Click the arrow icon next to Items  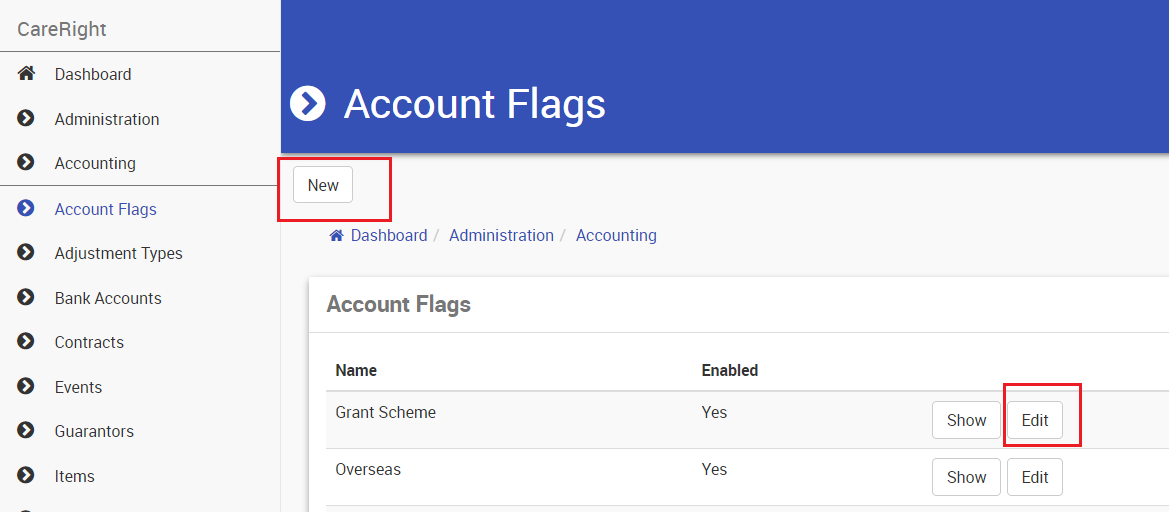[27, 476]
